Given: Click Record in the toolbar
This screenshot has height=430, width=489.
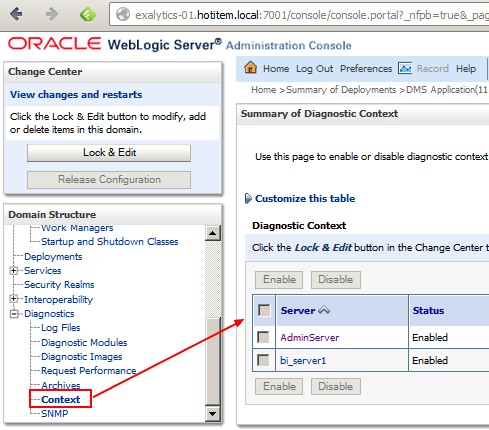Looking at the screenshot, I should pos(433,69).
